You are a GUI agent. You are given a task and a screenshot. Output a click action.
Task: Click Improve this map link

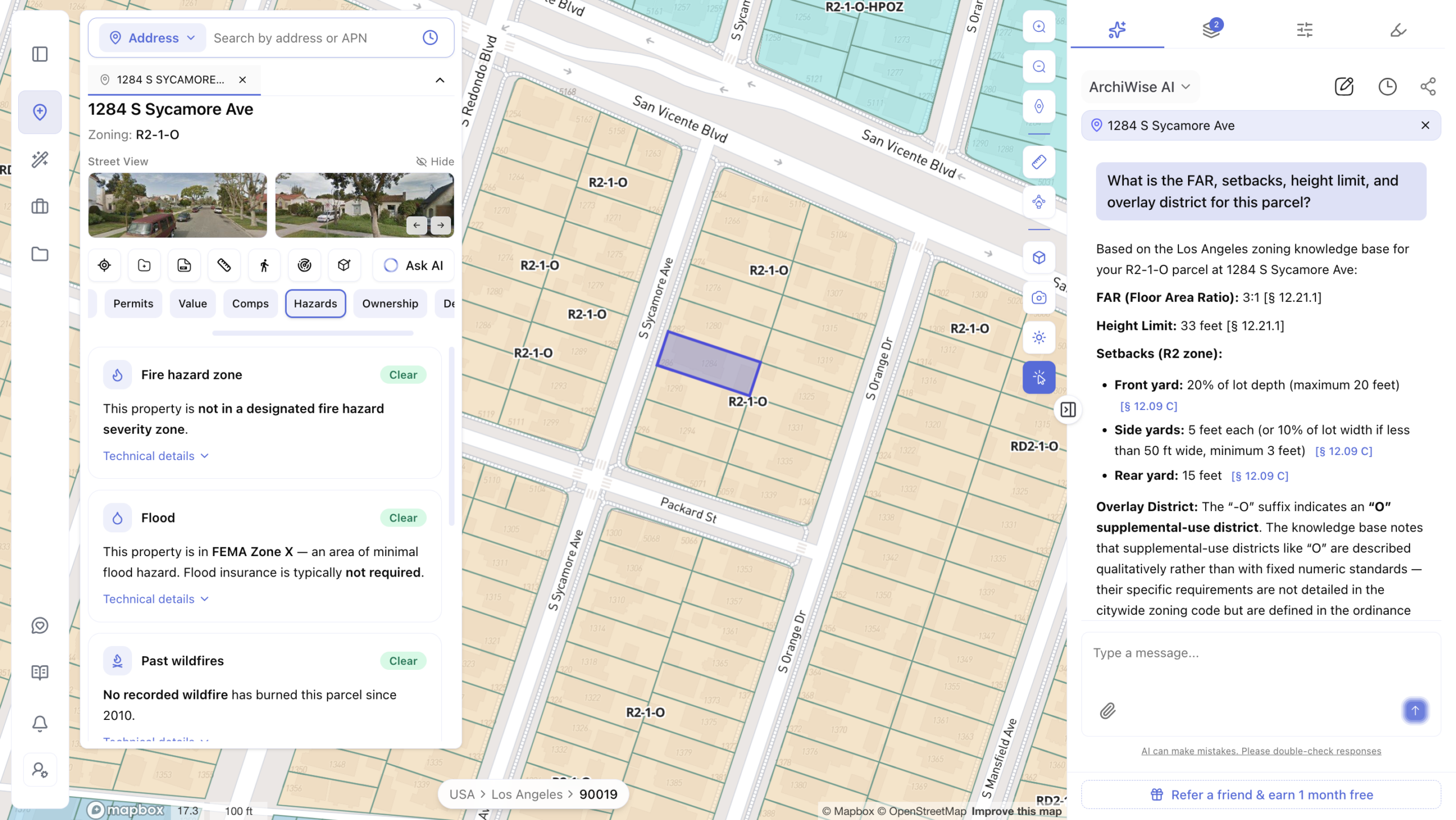1016,811
